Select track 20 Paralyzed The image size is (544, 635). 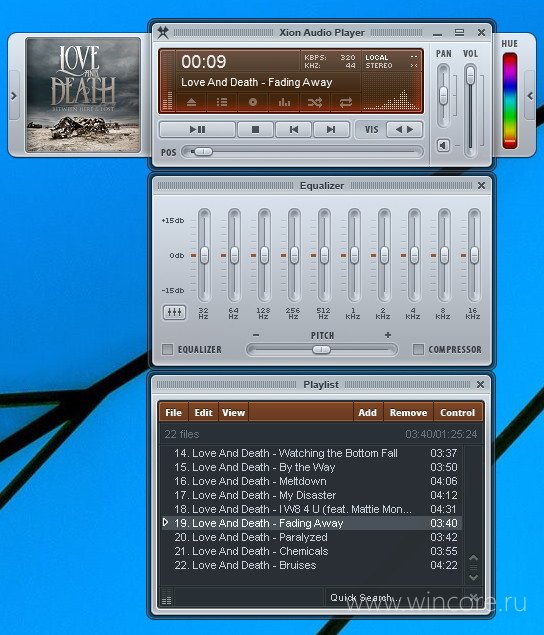(311, 537)
